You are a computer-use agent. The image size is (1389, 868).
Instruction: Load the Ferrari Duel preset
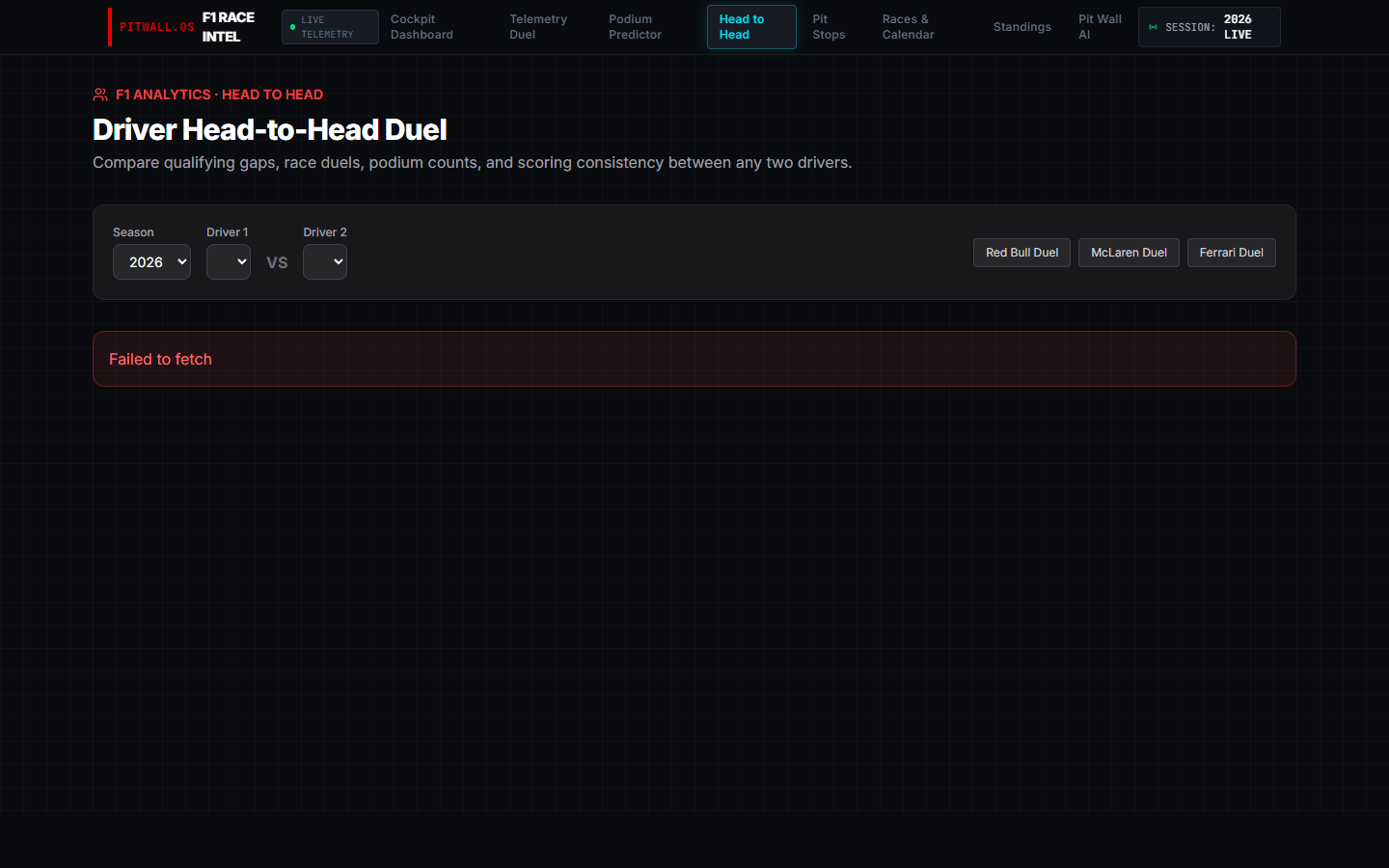1231,253
